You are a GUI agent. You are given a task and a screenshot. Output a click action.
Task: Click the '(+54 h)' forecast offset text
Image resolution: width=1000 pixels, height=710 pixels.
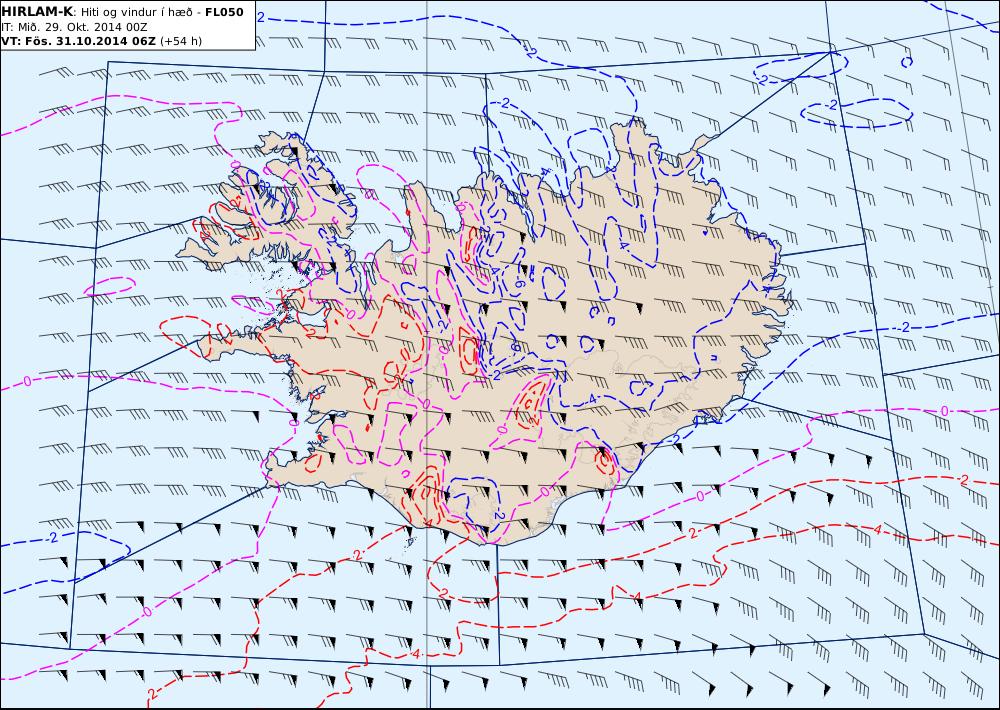click(x=180, y=41)
